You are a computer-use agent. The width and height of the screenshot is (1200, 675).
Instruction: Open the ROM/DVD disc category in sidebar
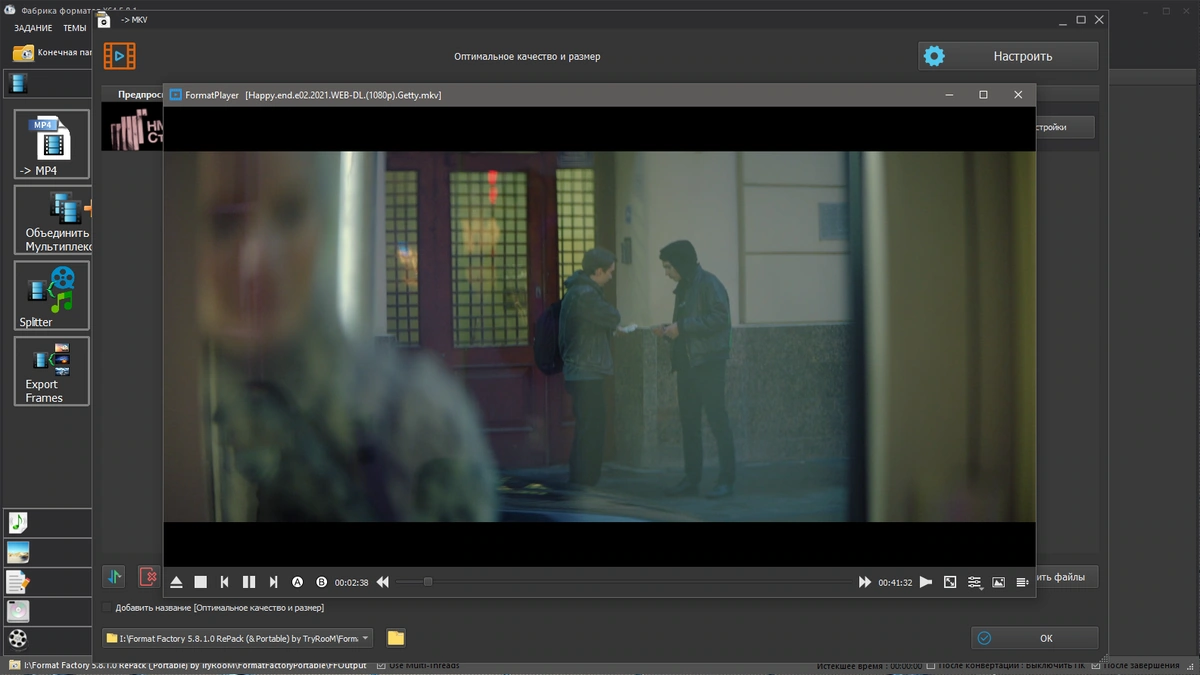click(18, 610)
